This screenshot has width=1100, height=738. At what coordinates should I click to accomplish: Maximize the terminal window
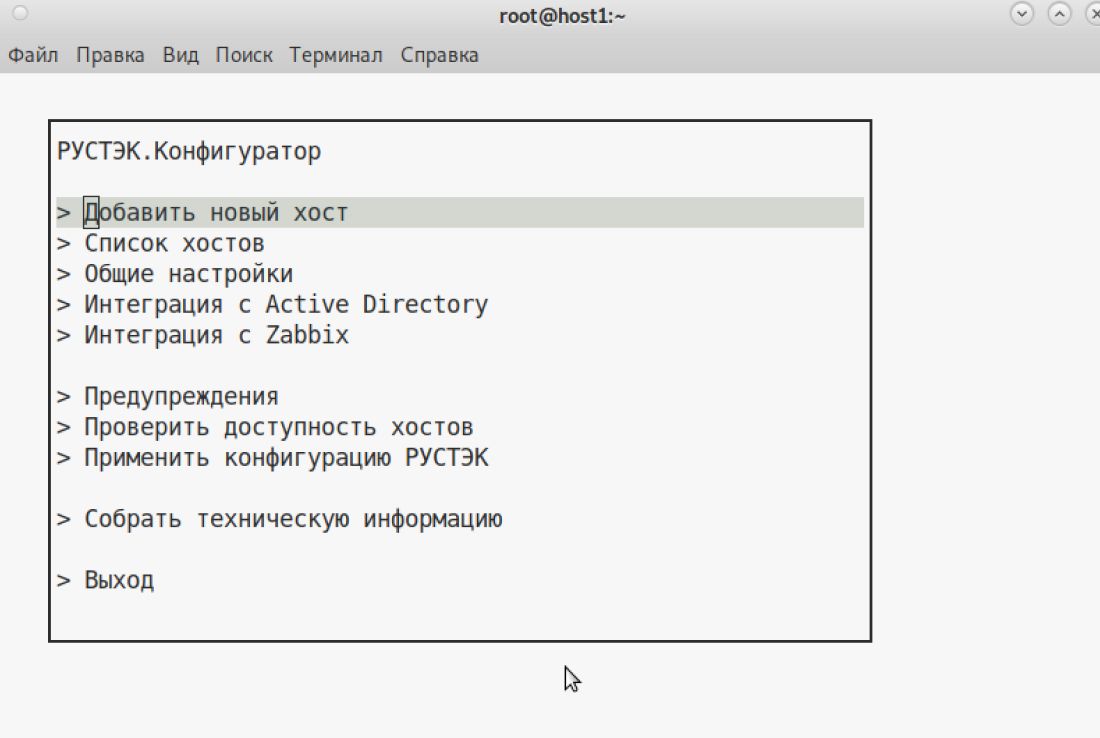pos(1059,14)
